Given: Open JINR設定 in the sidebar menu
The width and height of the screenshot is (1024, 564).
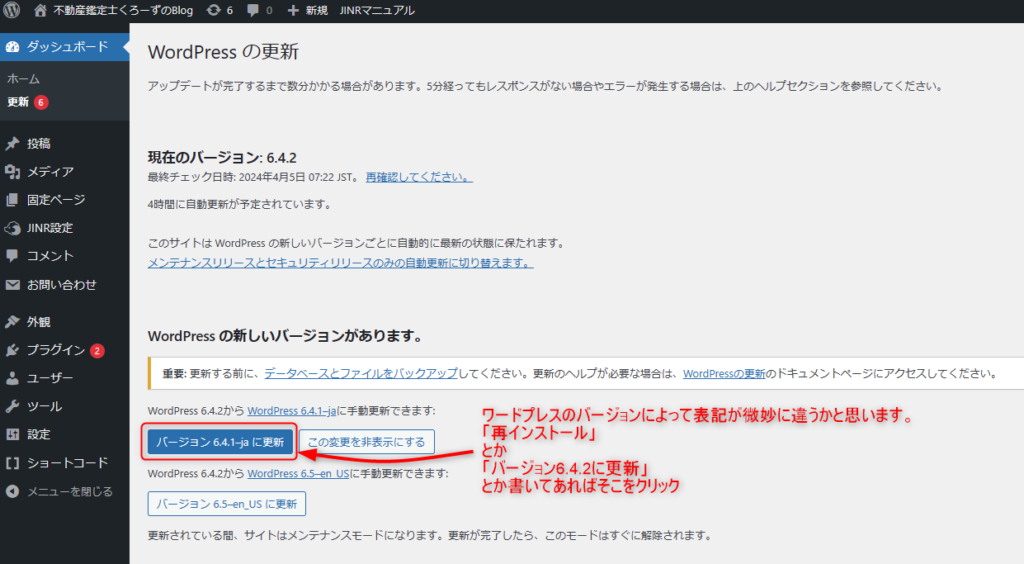Looking at the screenshot, I should tap(50, 228).
